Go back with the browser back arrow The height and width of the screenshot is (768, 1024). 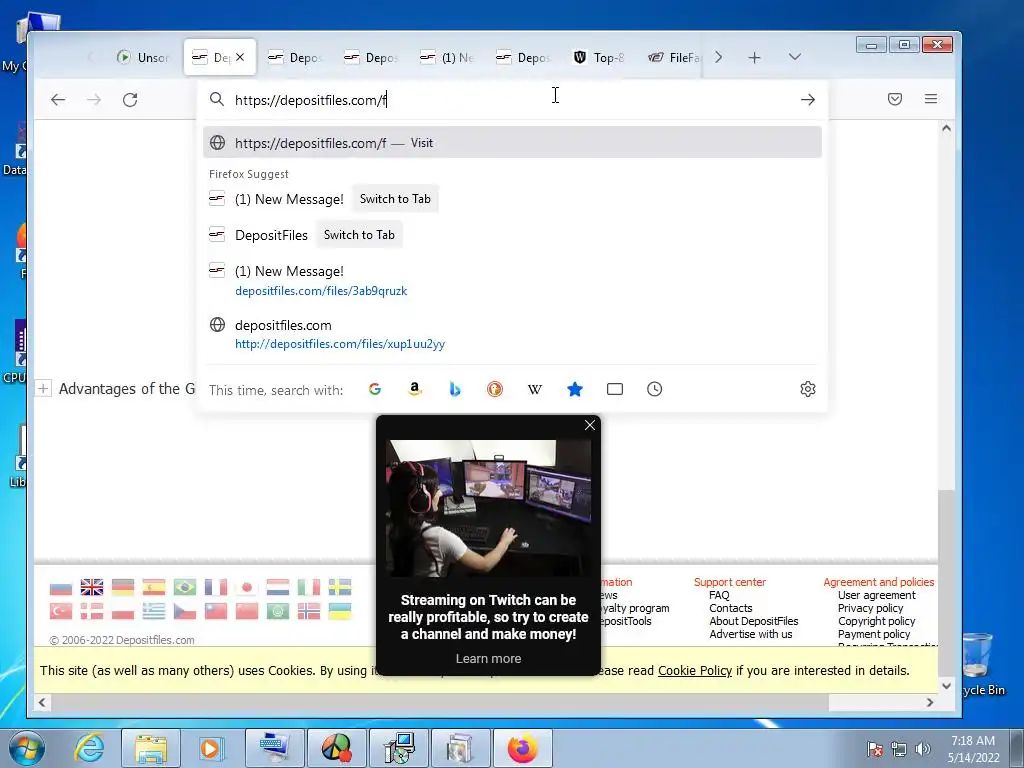click(58, 99)
